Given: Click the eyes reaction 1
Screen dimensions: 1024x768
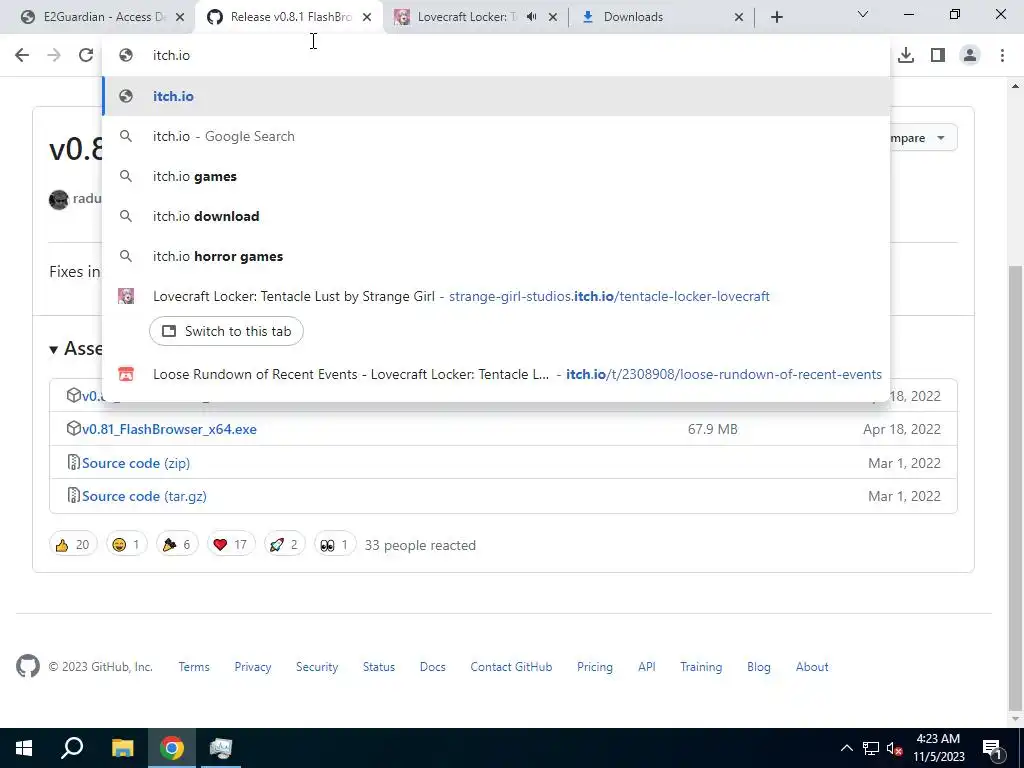Looking at the screenshot, I should [x=335, y=545].
